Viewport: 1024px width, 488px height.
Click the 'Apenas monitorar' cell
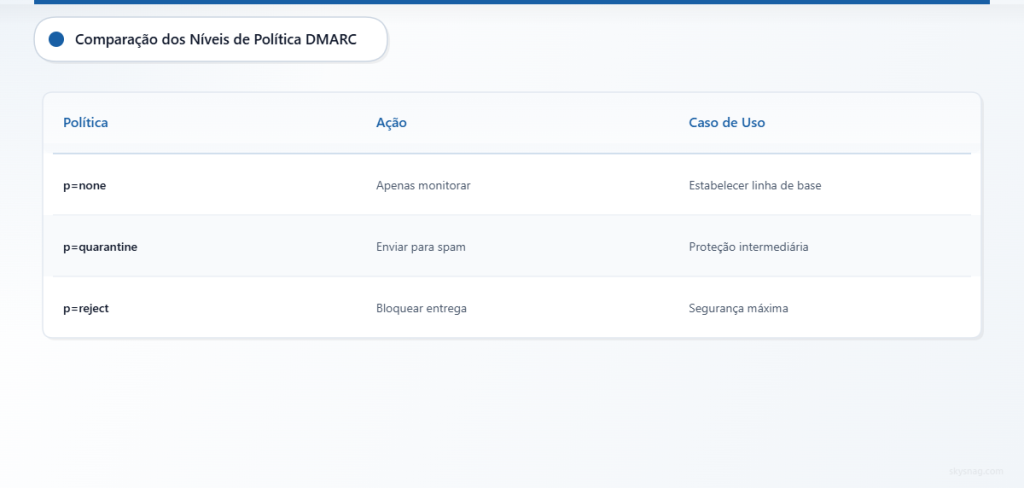(423, 186)
